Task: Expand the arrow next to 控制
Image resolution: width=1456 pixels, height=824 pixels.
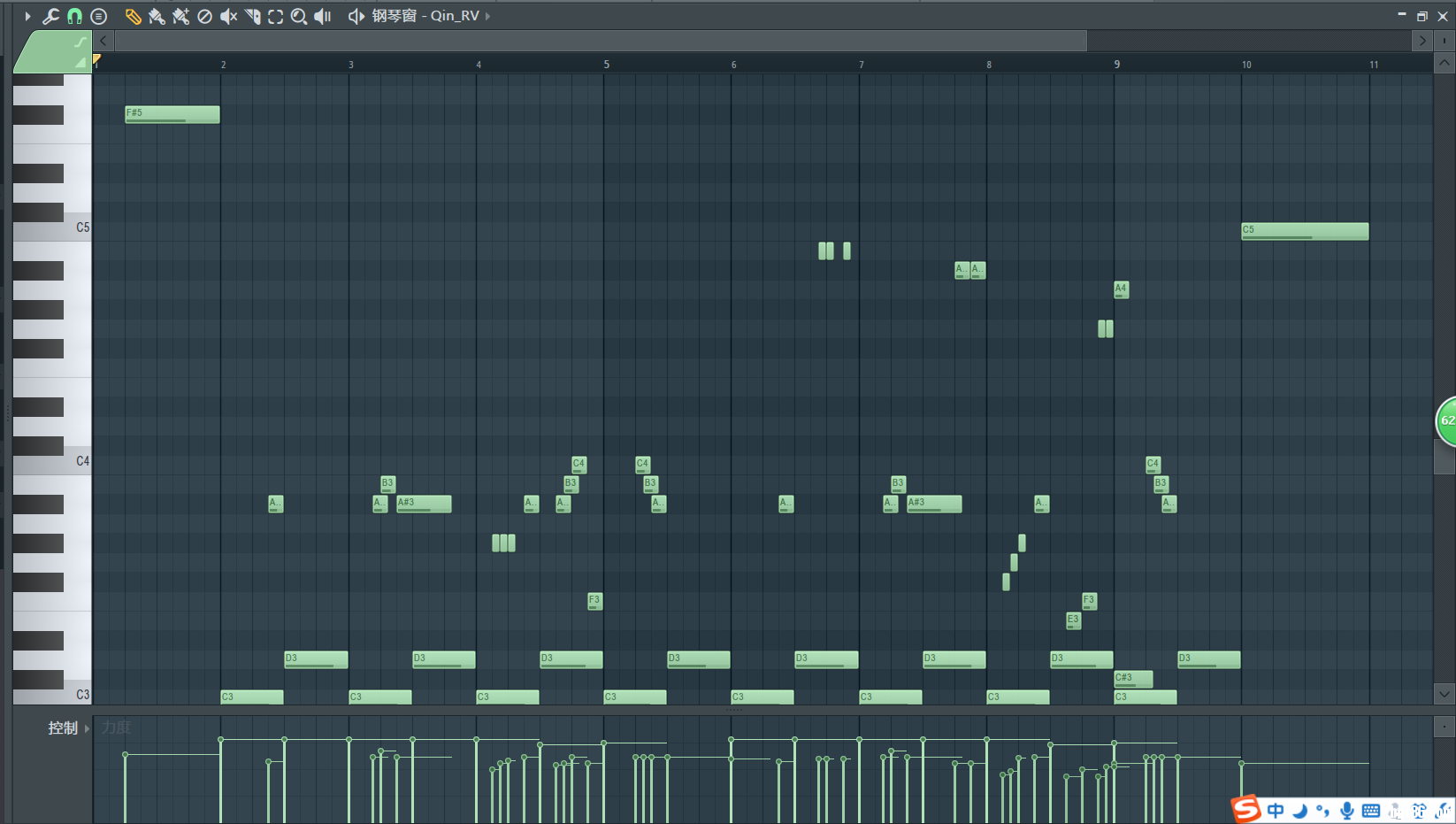Action: (87, 728)
